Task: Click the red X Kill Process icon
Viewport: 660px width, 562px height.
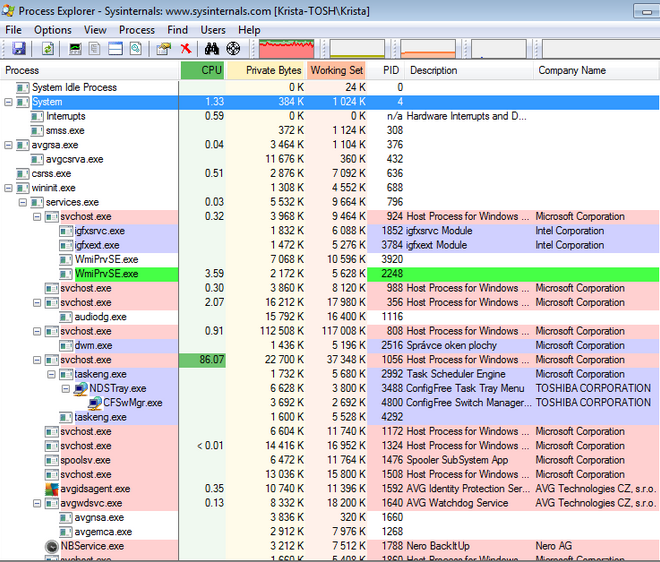Action: pos(185,49)
